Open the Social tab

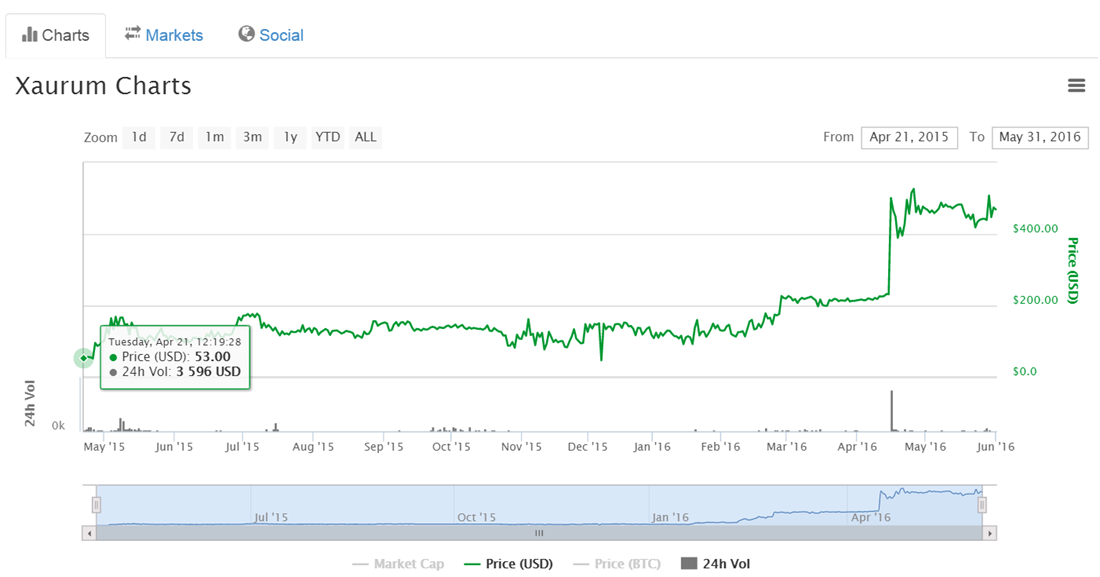click(271, 35)
